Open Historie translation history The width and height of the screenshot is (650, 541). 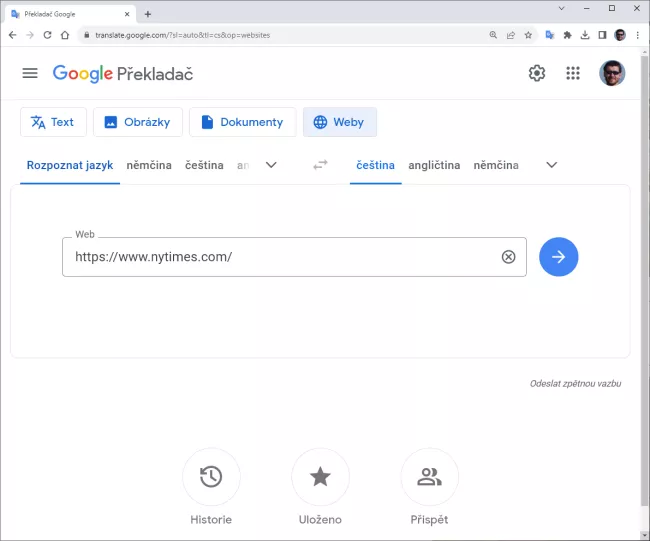click(211, 477)
